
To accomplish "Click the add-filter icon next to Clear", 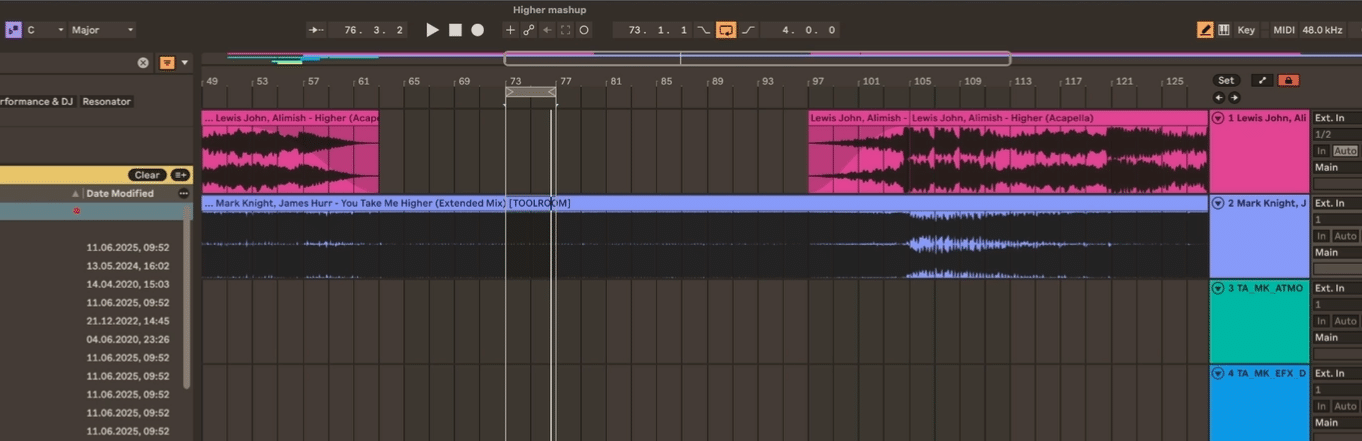I will (x=180, y=174).
